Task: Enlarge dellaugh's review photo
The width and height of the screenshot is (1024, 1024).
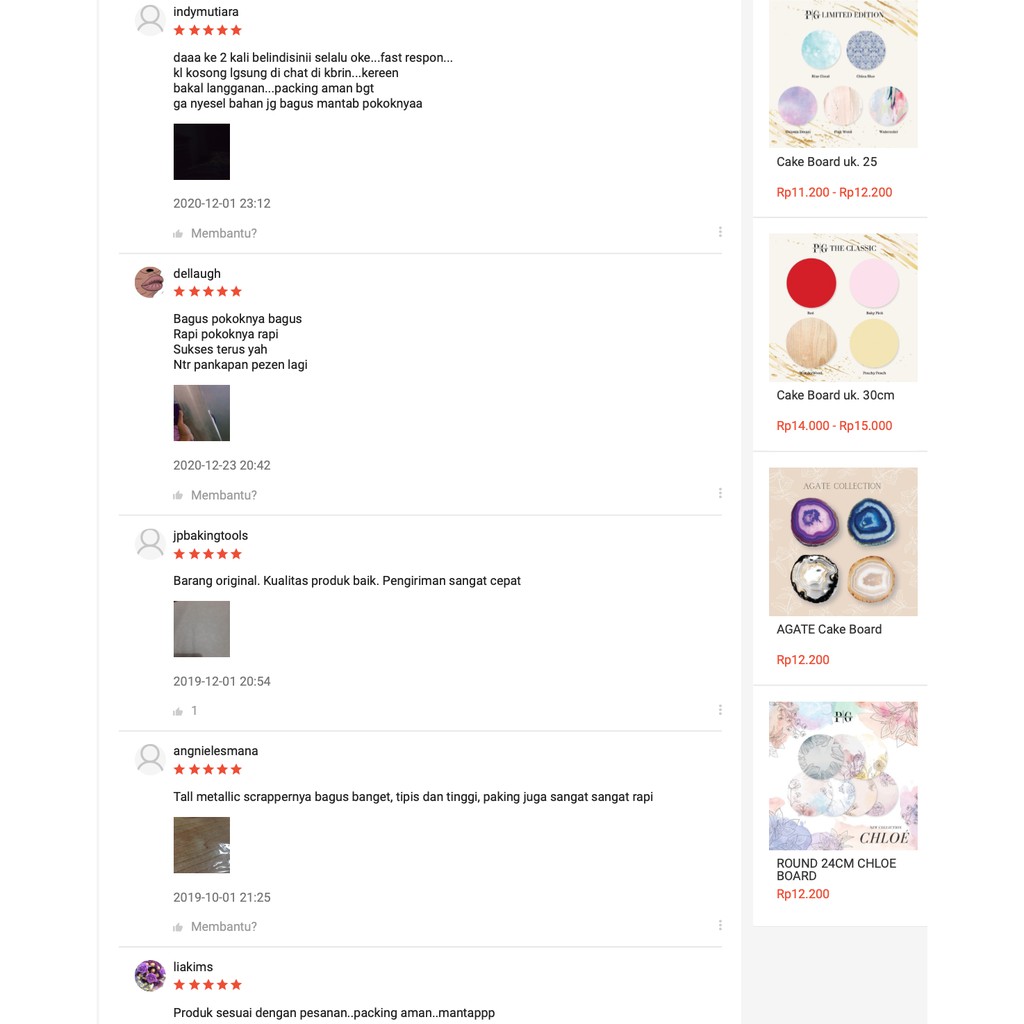Action: (202, 413)
